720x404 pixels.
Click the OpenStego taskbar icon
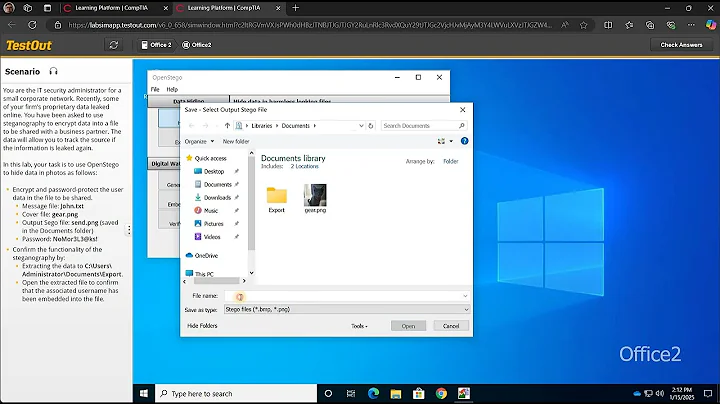[464, 393]
